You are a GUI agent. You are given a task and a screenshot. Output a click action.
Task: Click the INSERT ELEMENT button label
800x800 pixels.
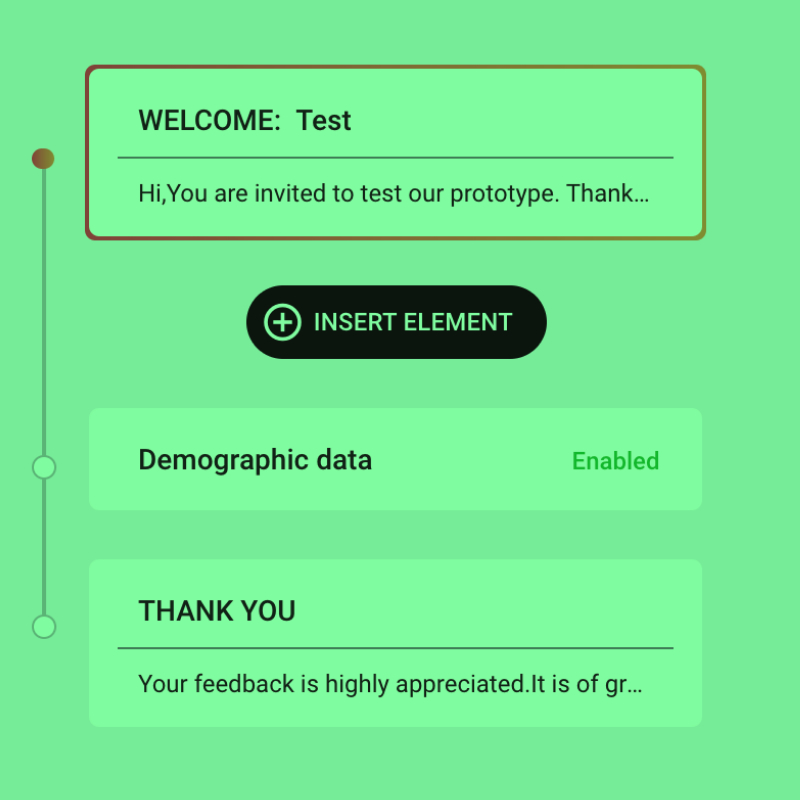(x=413, y=322)
